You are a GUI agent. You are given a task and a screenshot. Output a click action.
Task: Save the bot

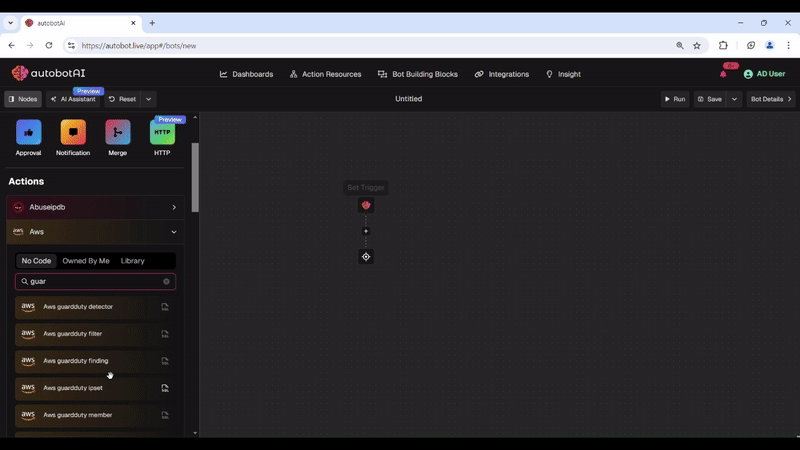710,99
